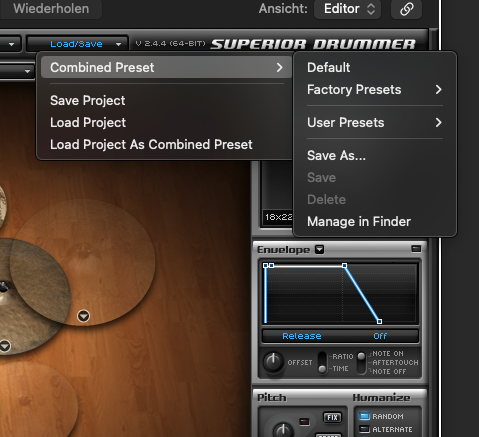This screenshot has width=479, height=437.
Task: Flip the Ratio/Time switch
Action: point(322,362)
